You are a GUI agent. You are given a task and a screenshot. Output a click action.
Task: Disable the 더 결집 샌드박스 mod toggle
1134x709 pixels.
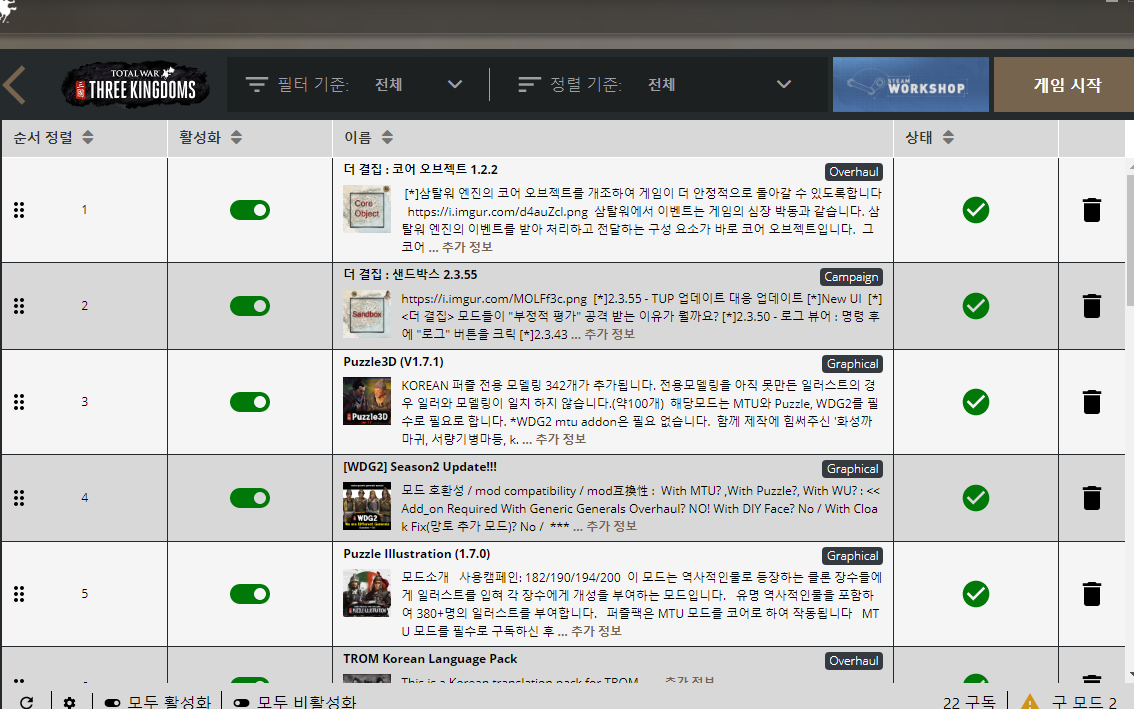click(249, 306)
